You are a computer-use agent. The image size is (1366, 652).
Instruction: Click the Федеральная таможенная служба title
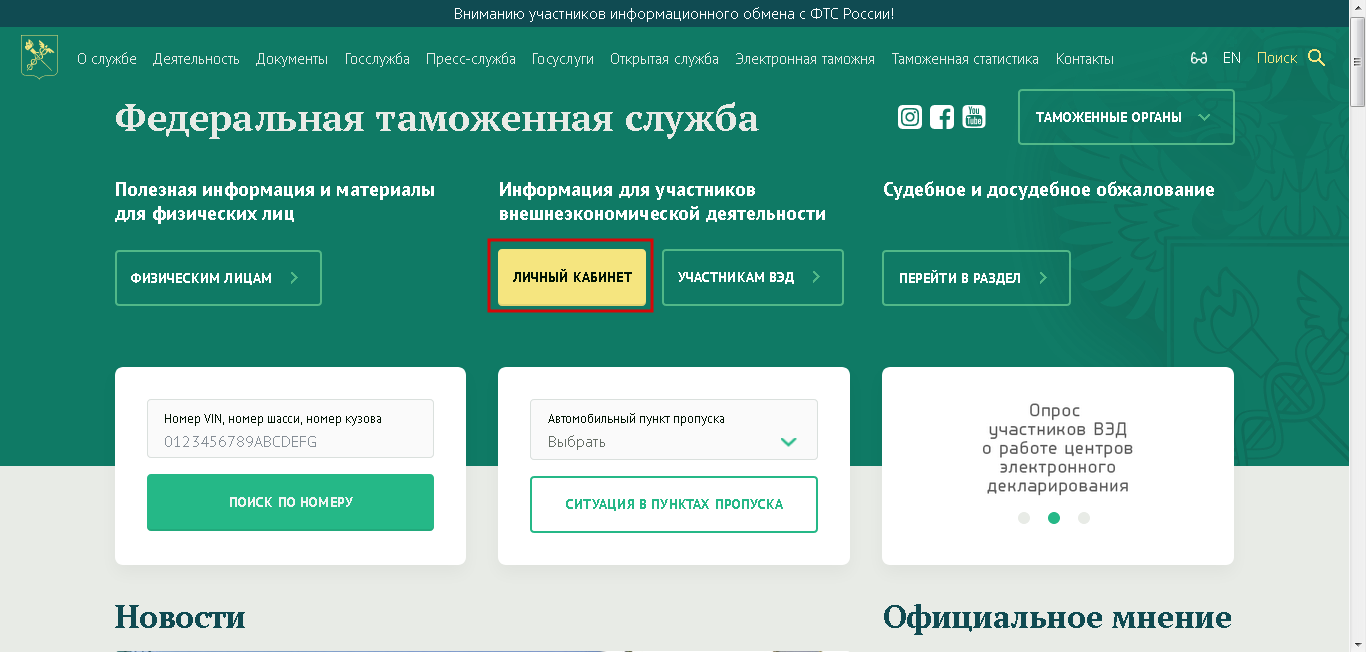(x=437, y=119)
